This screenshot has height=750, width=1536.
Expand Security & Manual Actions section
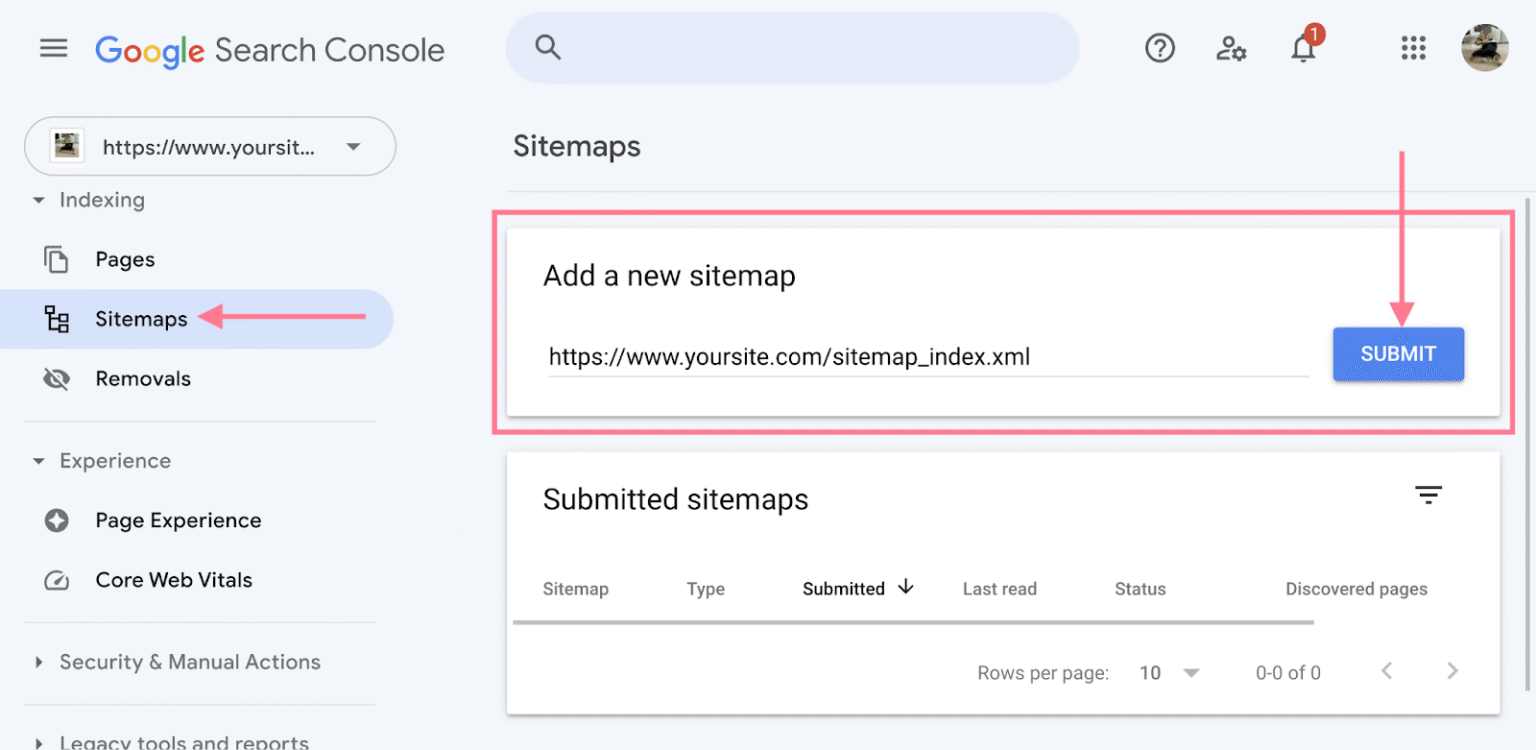pos(39,662)
